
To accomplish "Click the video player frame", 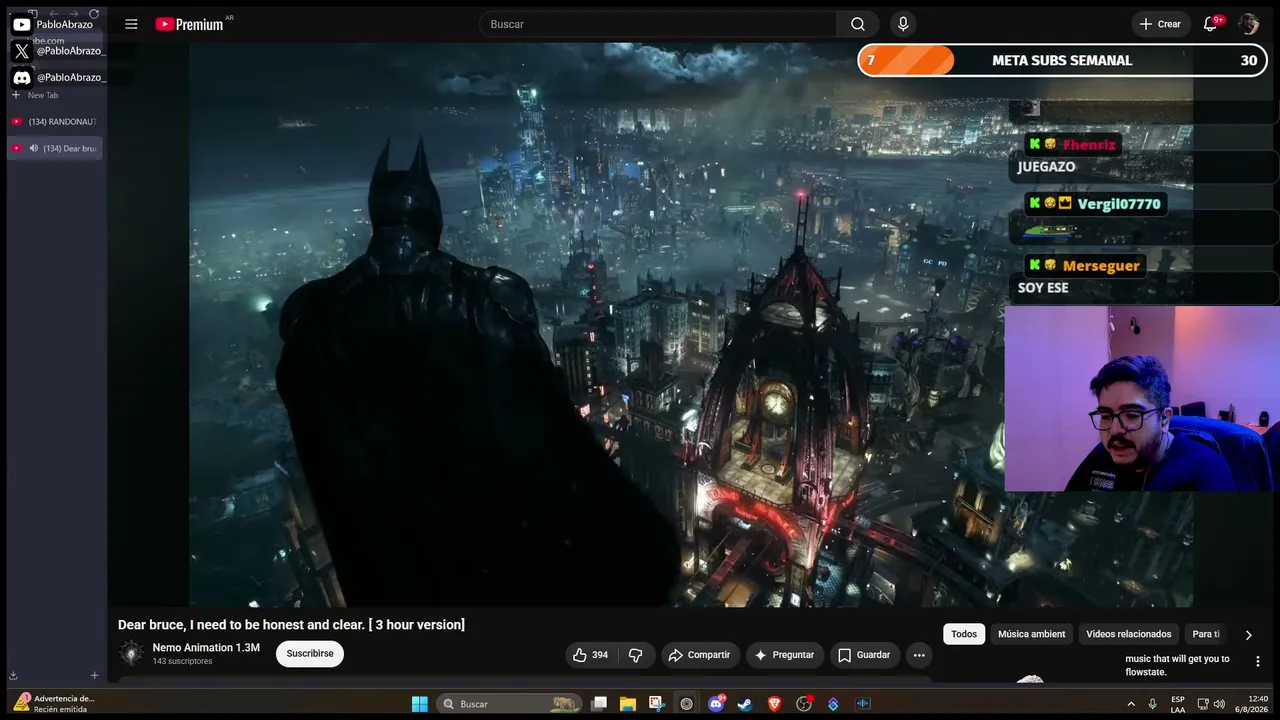I will coord(691,324).
